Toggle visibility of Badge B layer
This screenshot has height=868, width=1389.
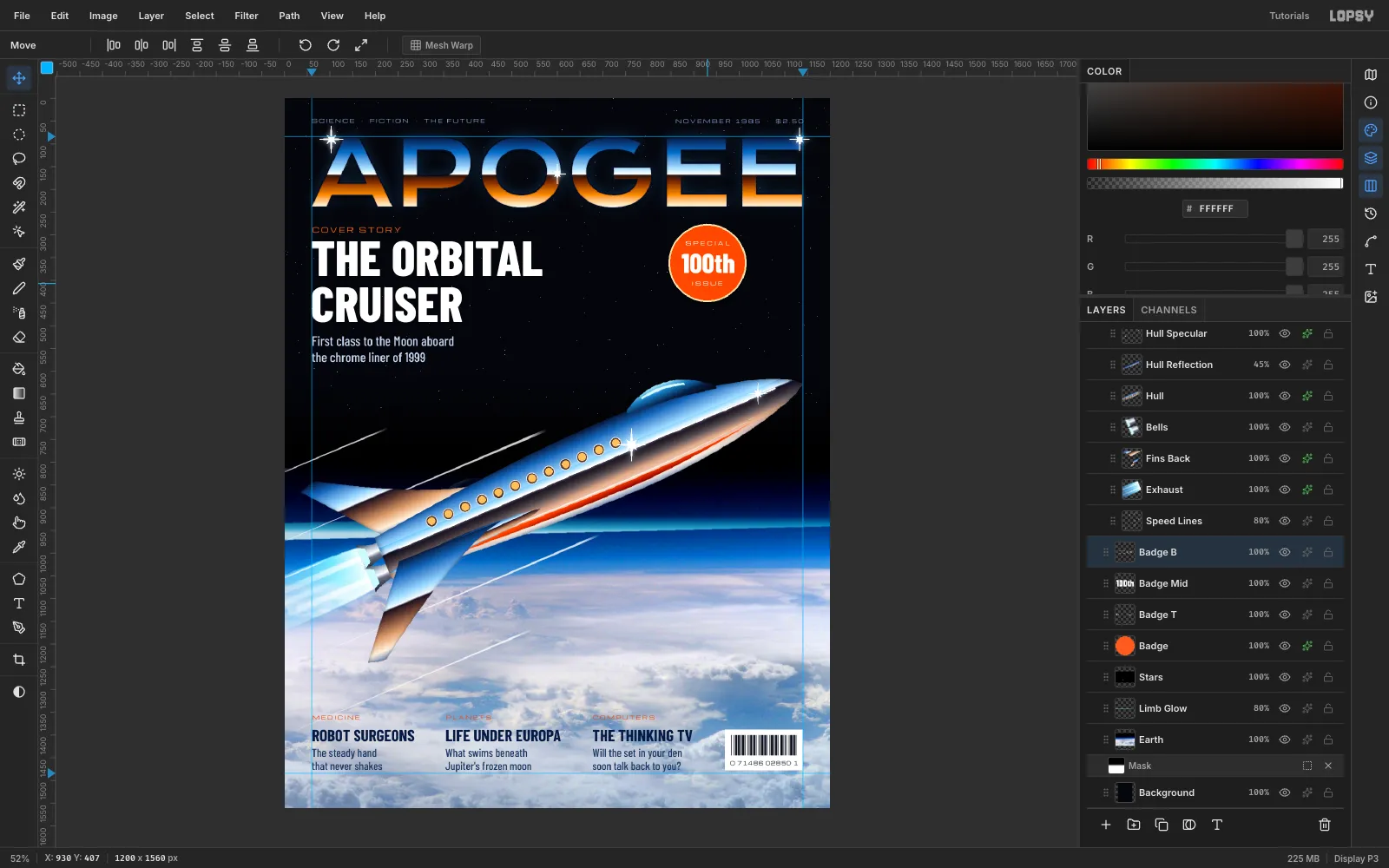click(1285, 552)
